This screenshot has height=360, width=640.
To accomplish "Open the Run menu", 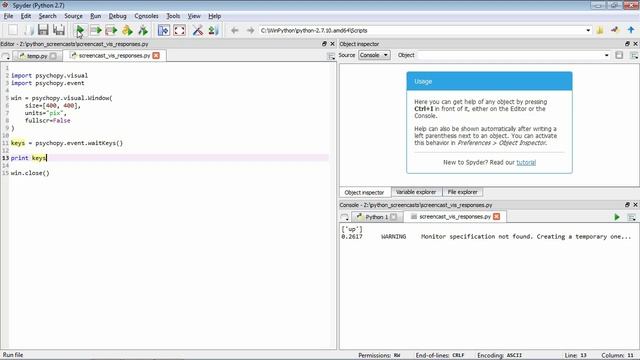I will tap(96, 16).
